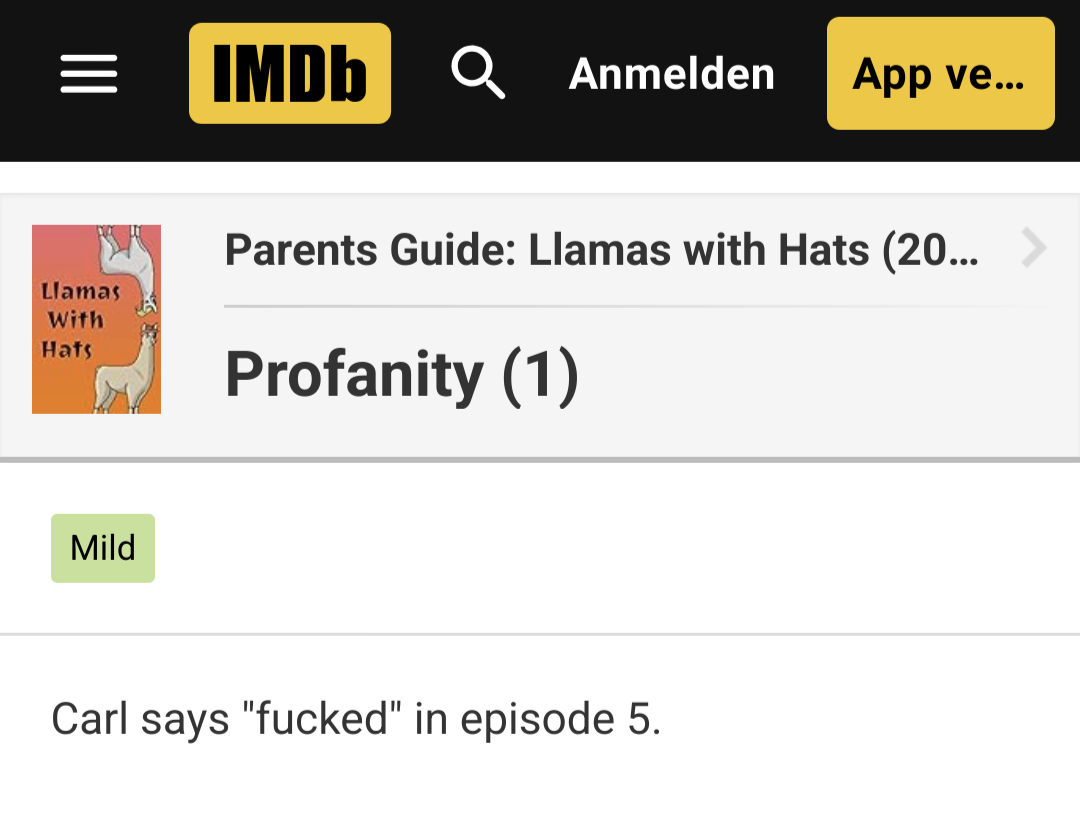Click "episode 5" in the profanity description

(x=561, y=720)
